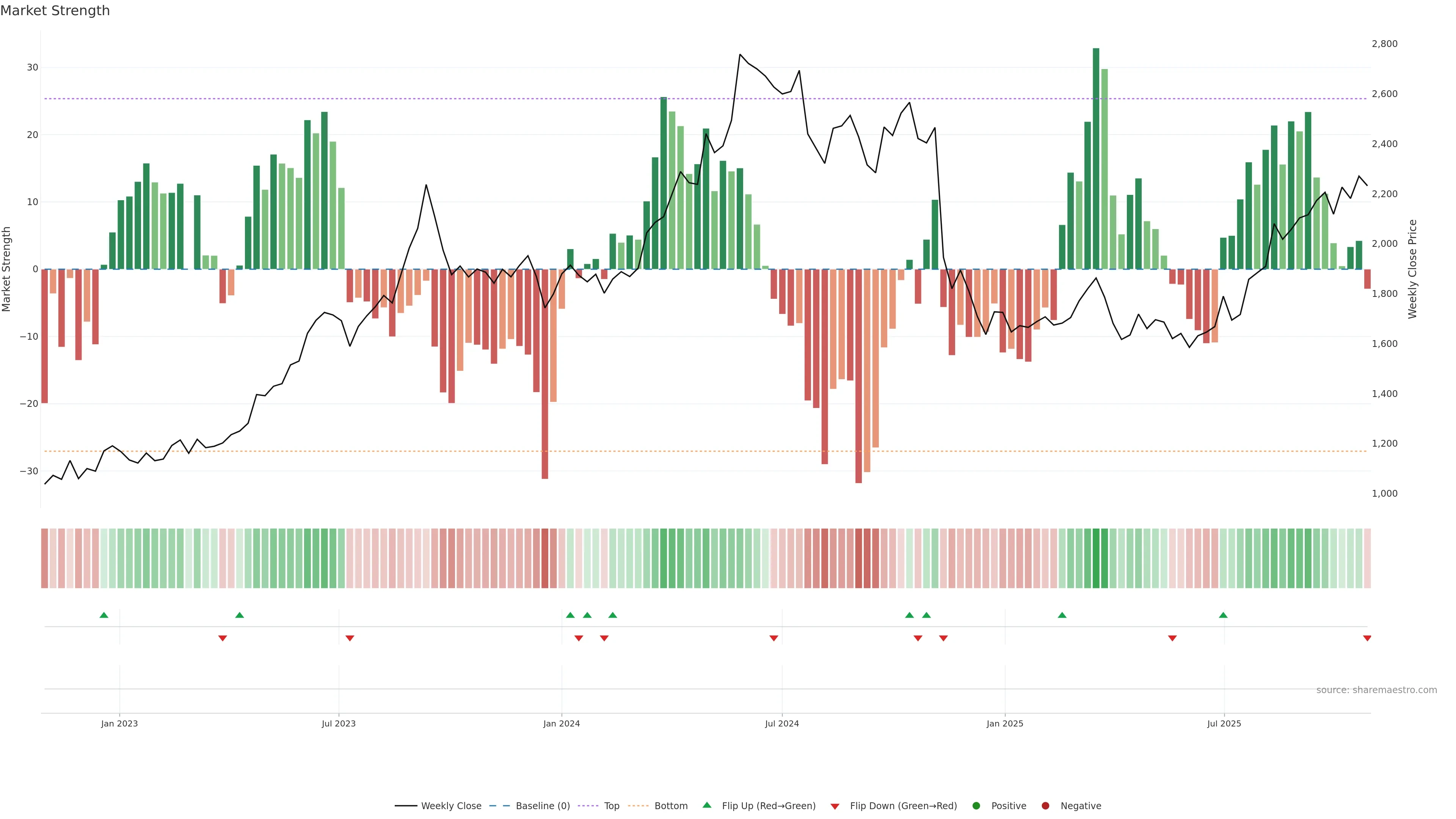
Task: Click the Jul 2024 x-axis label
Action: (782, 723)
